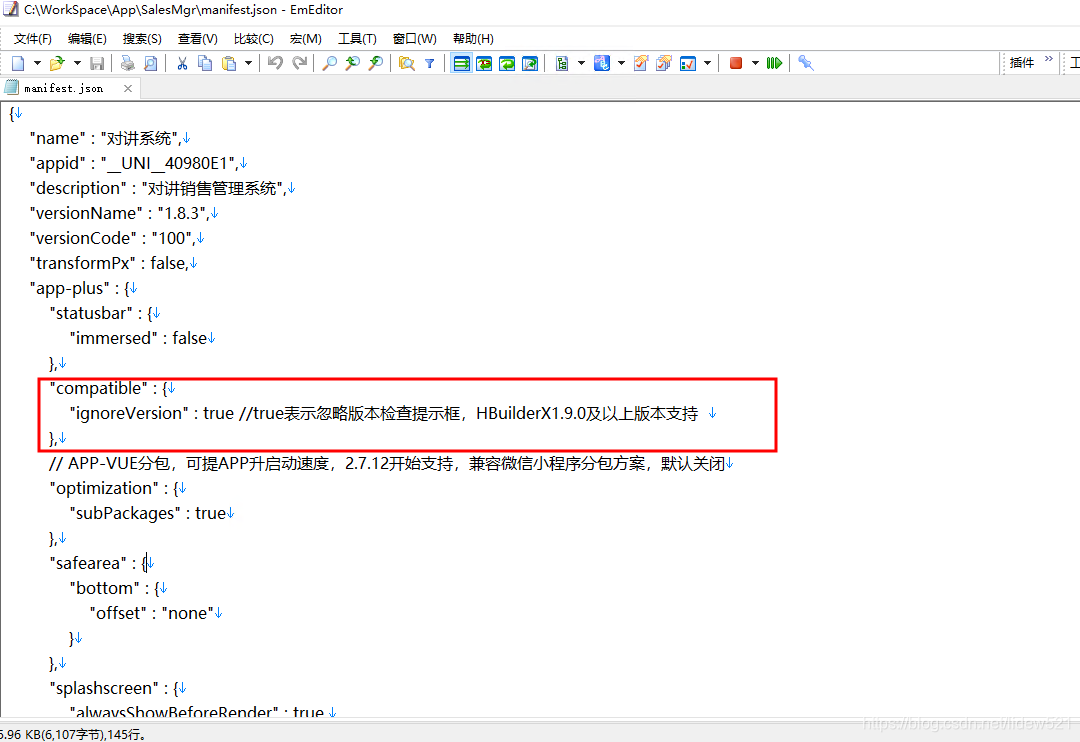Click the pin tool icon

(x=805, y=63)
